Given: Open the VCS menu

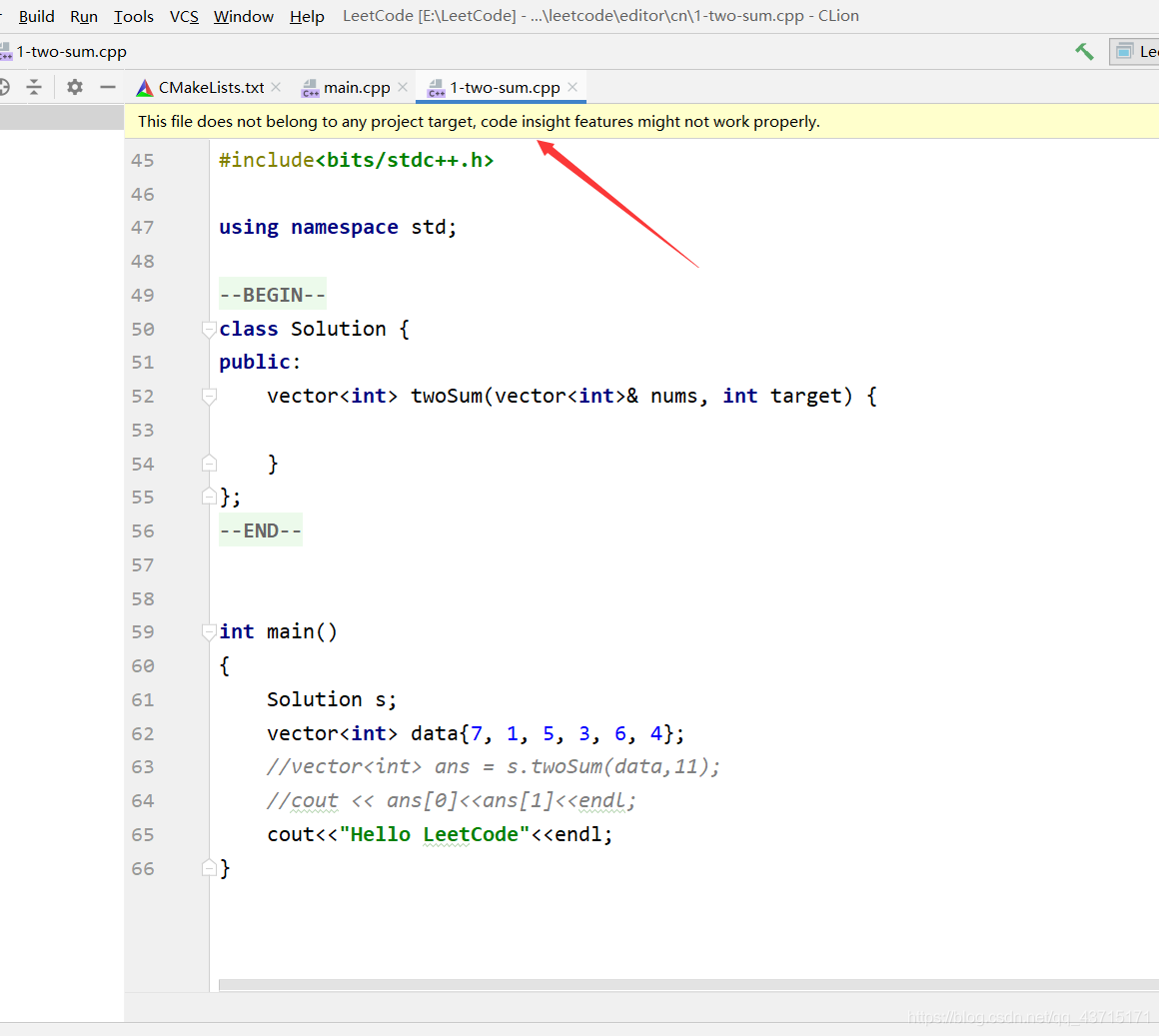Looking at the screenshot, I should 184,16.
